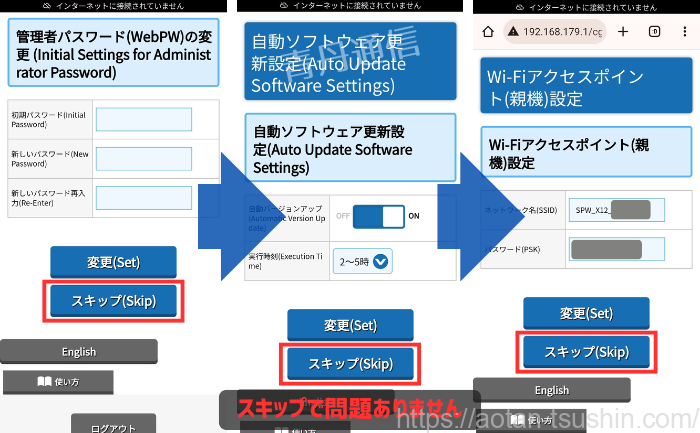The height and width of the screenshot is (433, 700).
Task: Open a new browser tab with plus icon
Action: click(625, 32)
